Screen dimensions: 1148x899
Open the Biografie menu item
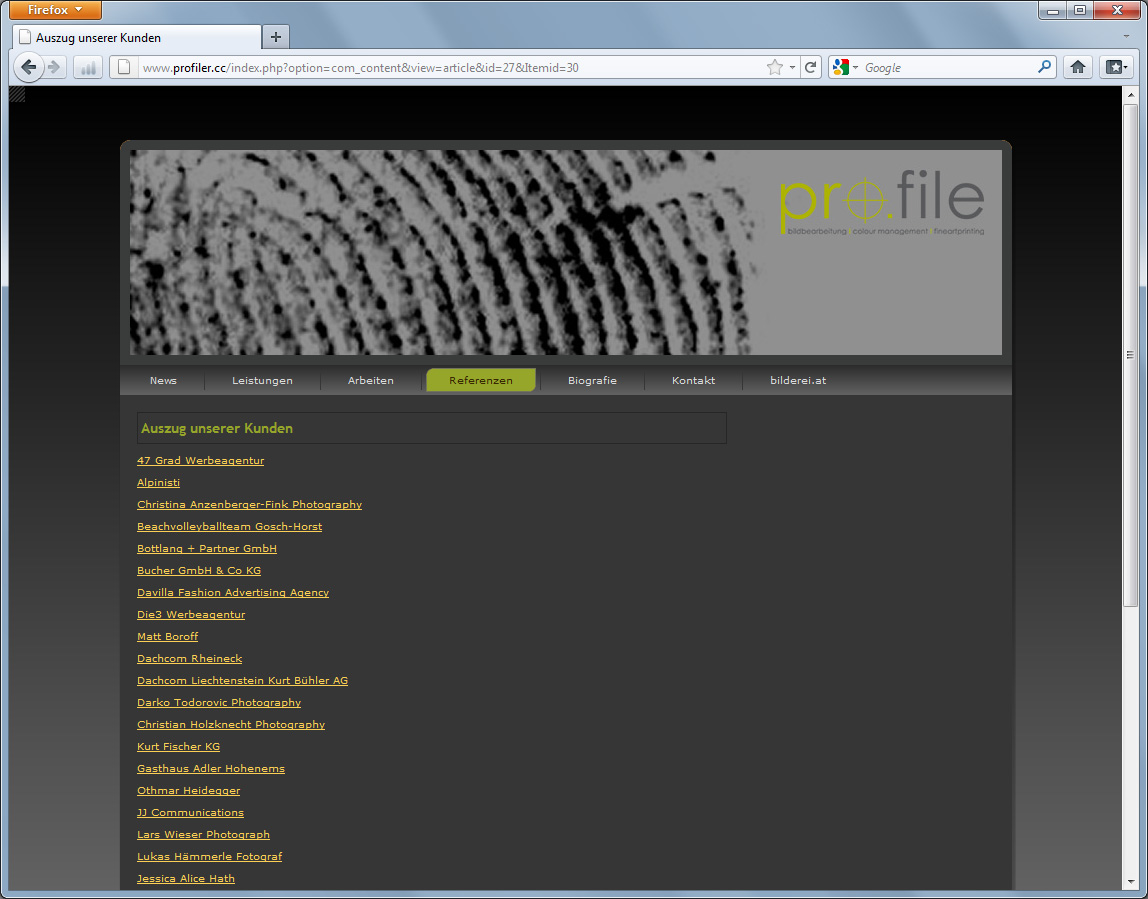(592, 381)
